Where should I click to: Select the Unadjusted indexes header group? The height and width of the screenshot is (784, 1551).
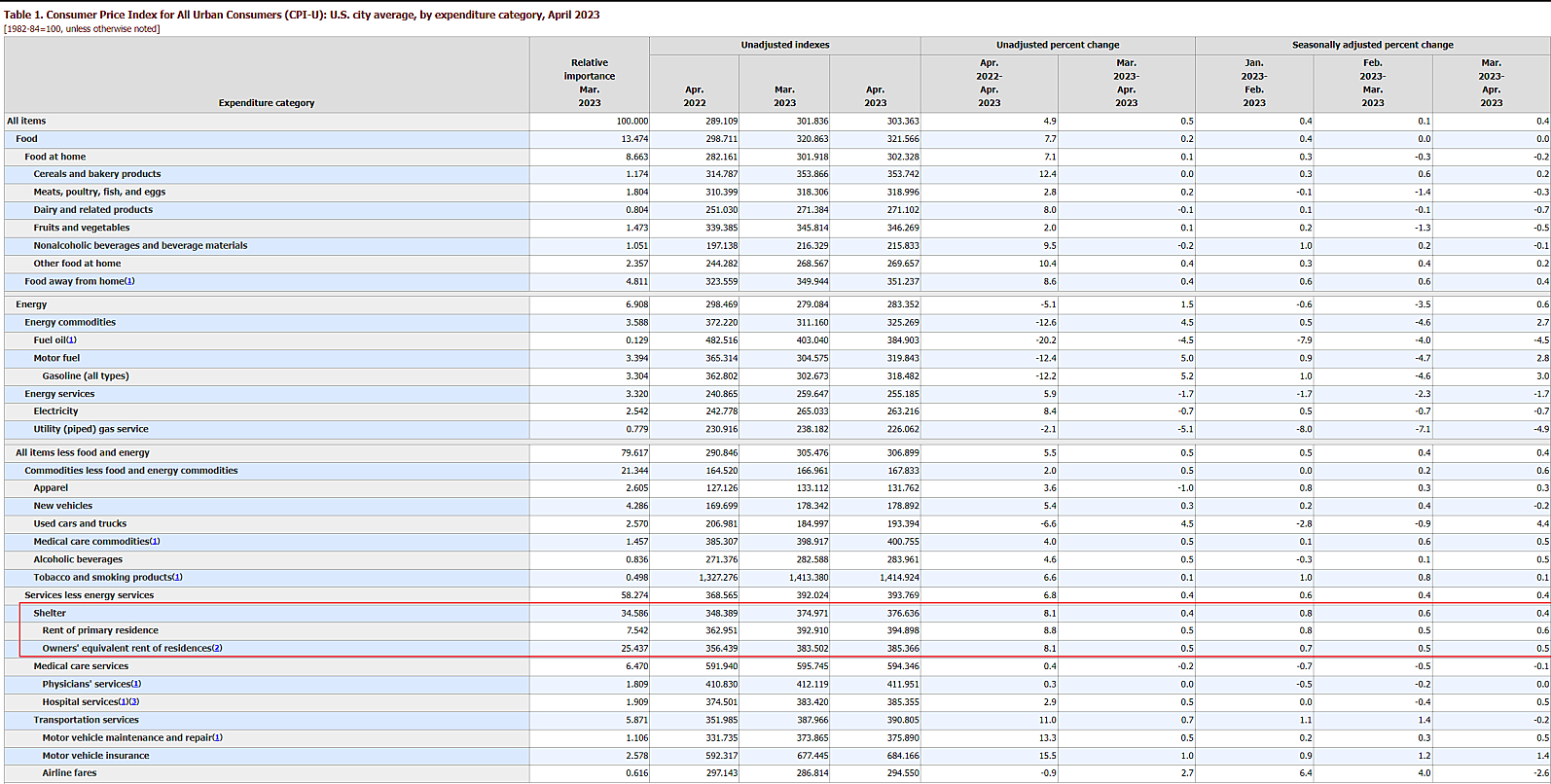784,45
